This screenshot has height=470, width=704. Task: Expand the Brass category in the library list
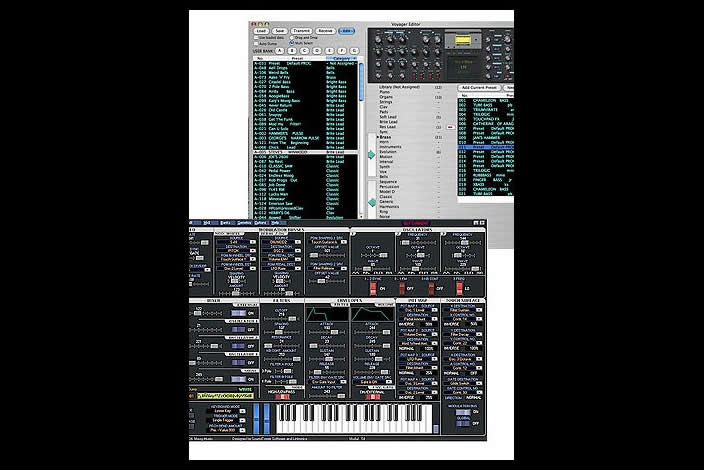(378, 137)
